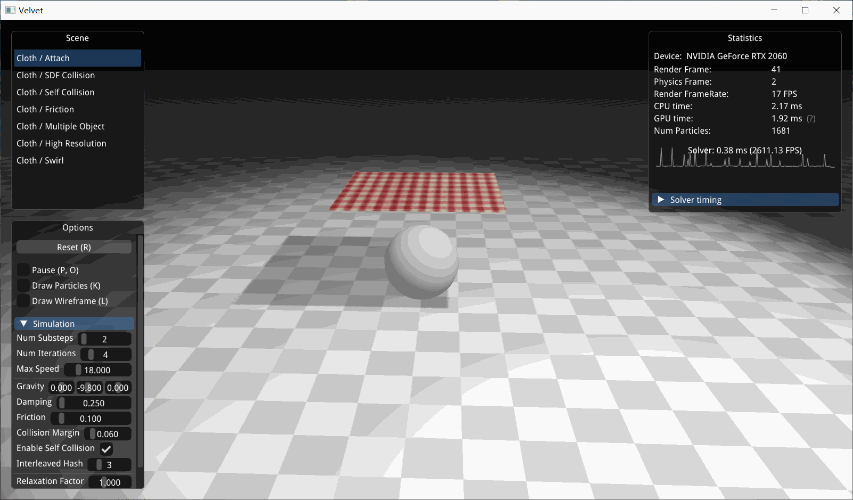Click Gravity Z field showing last 0.000
This screenshot has height=500, width=853.
coord(118,387)
